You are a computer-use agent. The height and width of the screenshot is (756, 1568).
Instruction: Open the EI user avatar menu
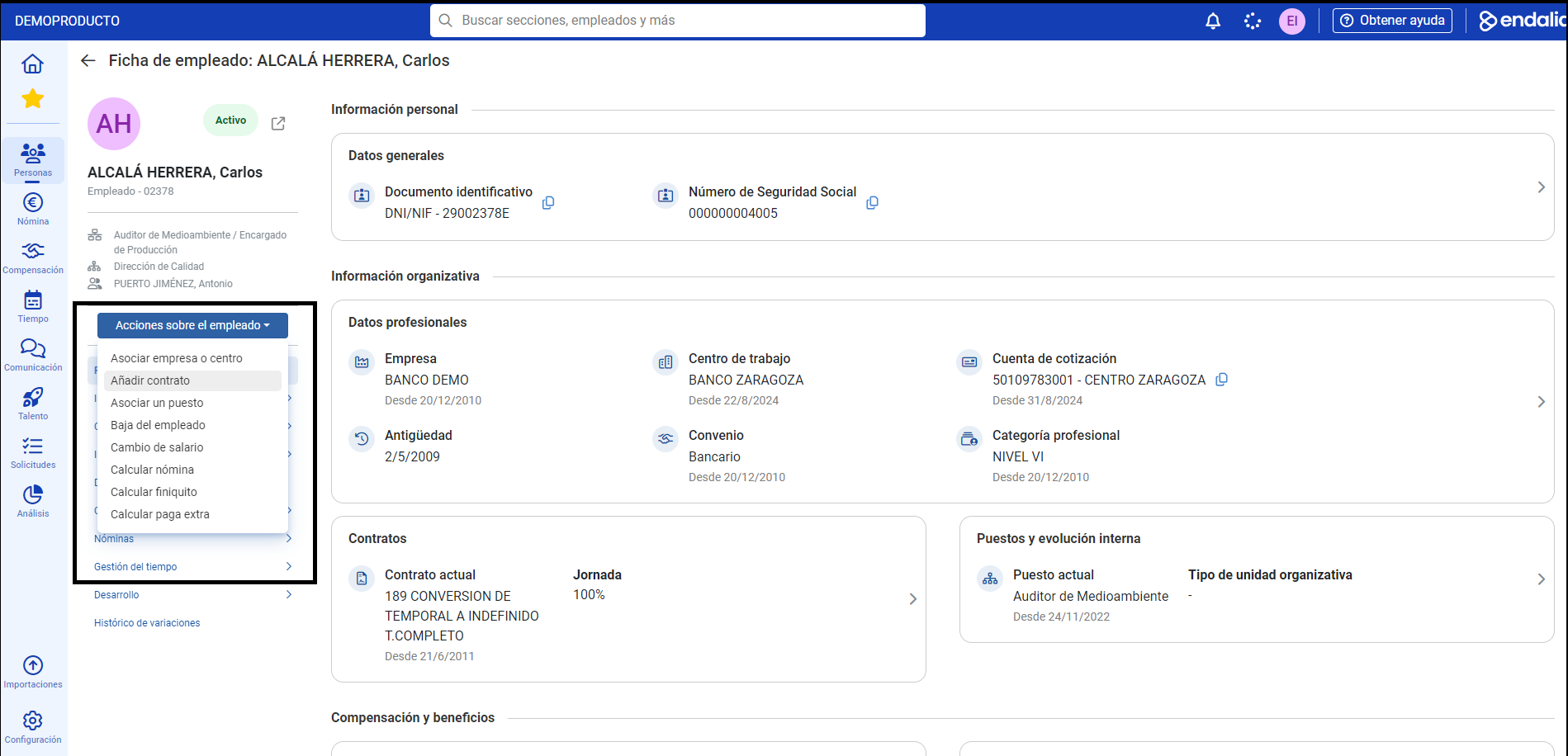[x=1292, y=21]
